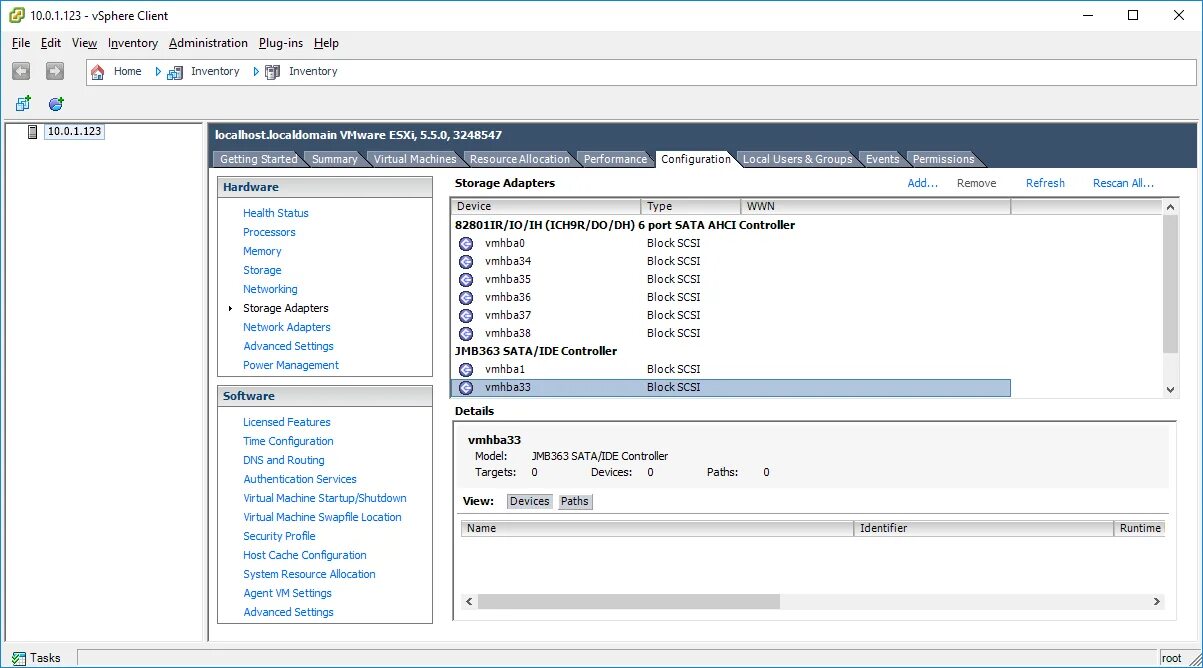1203x668 pixels.
Task: Click the Rescan All... link
Action: (x=1123, y=183)
